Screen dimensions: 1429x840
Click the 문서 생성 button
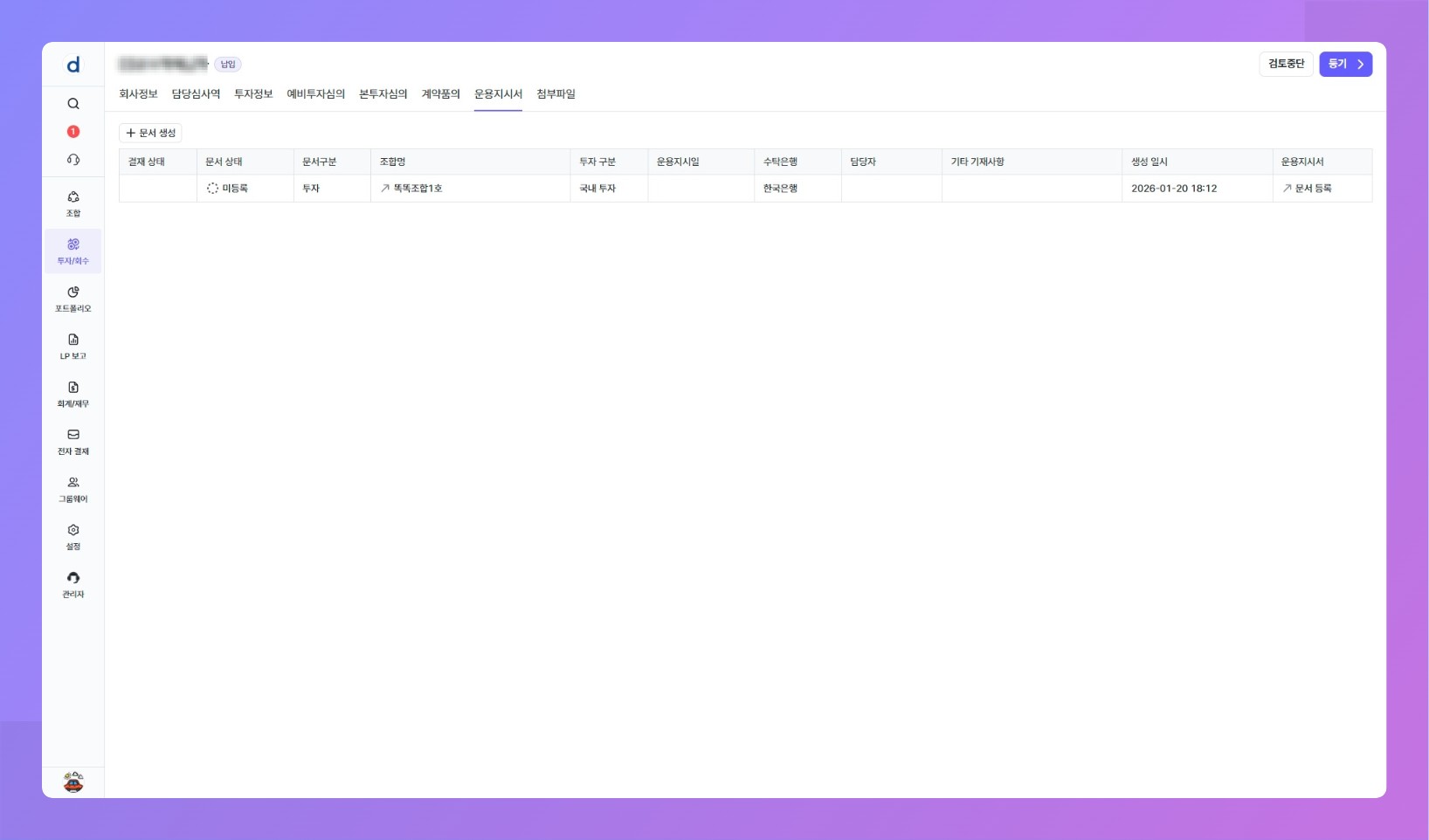(x=150, y=133)
